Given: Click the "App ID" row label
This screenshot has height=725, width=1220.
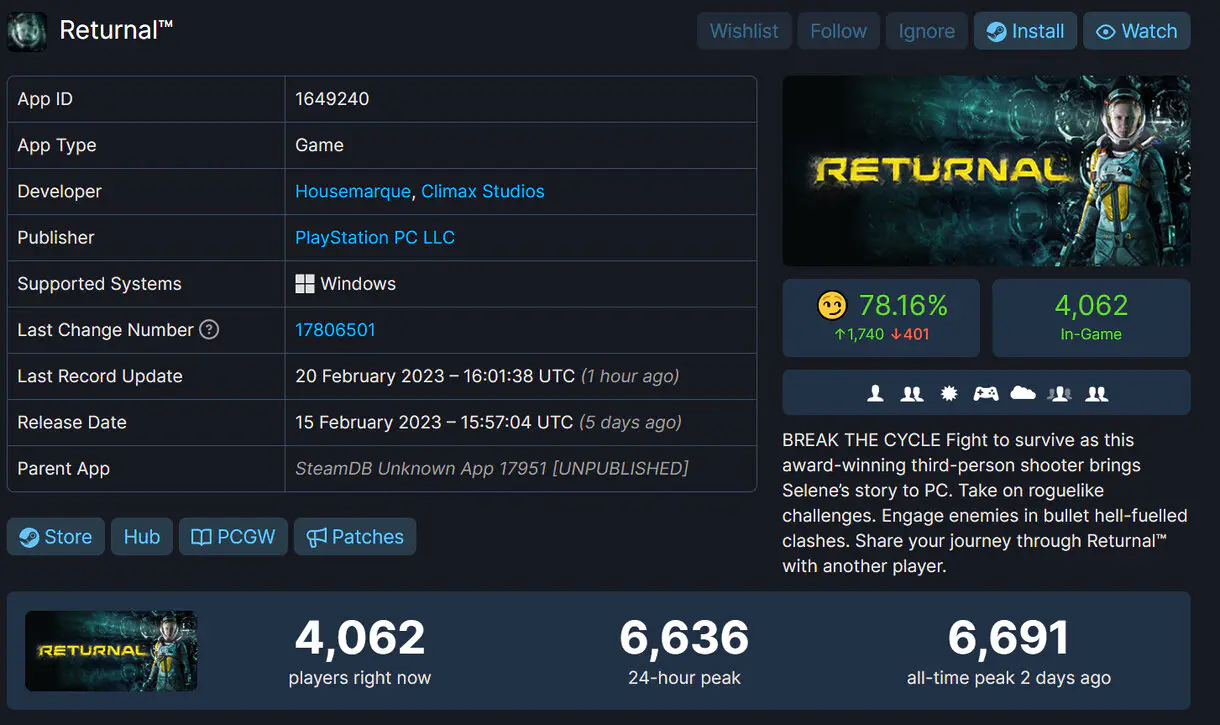Looking at the screenshot, I should tap(45, 99).
